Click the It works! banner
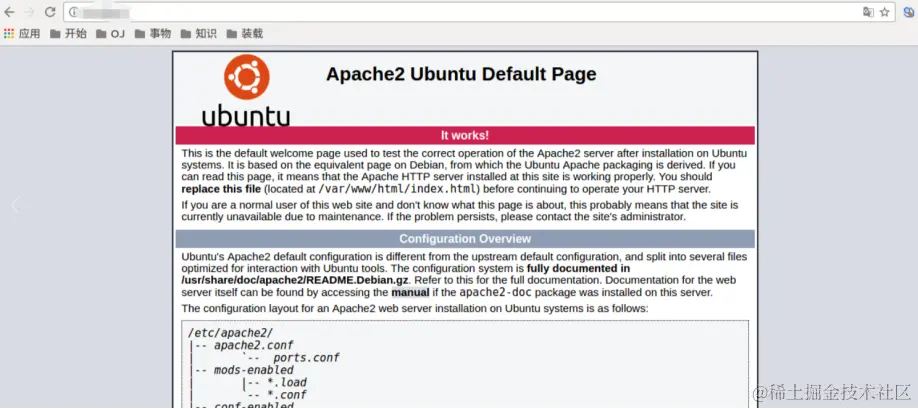Image resolution: width=918 pixels, height=409 pixels. pyautogui.click(x=465, y=135)
